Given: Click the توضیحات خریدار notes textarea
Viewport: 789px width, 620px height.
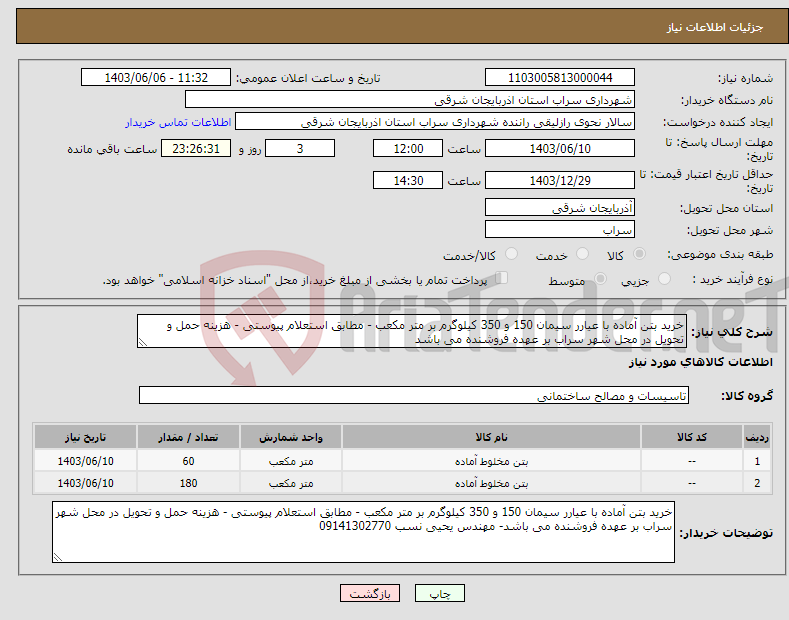Looking at the screenshot, I should pyautogui.click(x=363, y=532).
